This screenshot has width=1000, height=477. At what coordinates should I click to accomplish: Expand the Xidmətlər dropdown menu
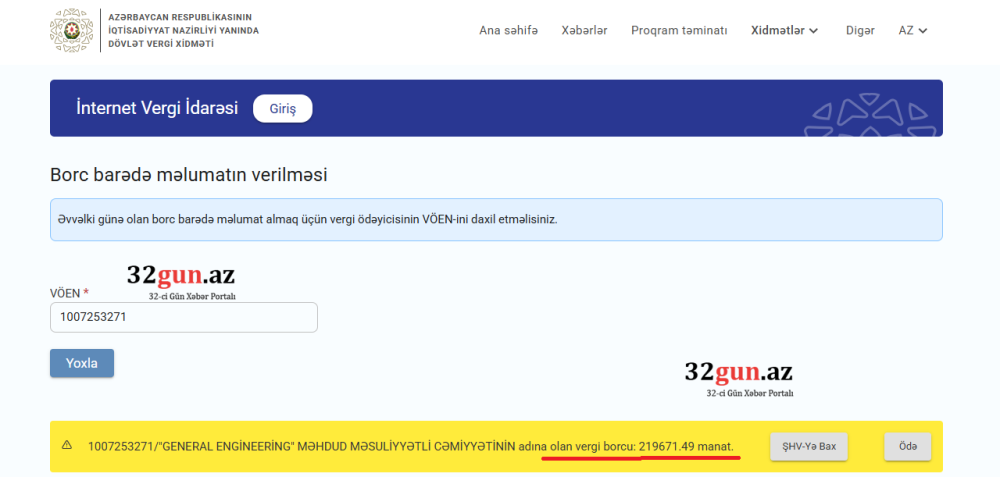(x=784, y=31)
